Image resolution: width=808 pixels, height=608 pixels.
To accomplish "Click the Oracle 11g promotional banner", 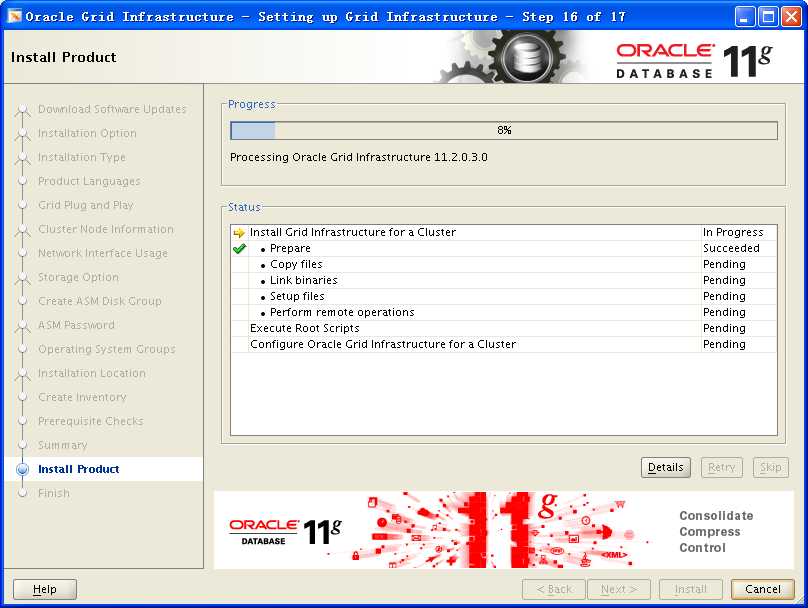I will click(x=503, y=530).
